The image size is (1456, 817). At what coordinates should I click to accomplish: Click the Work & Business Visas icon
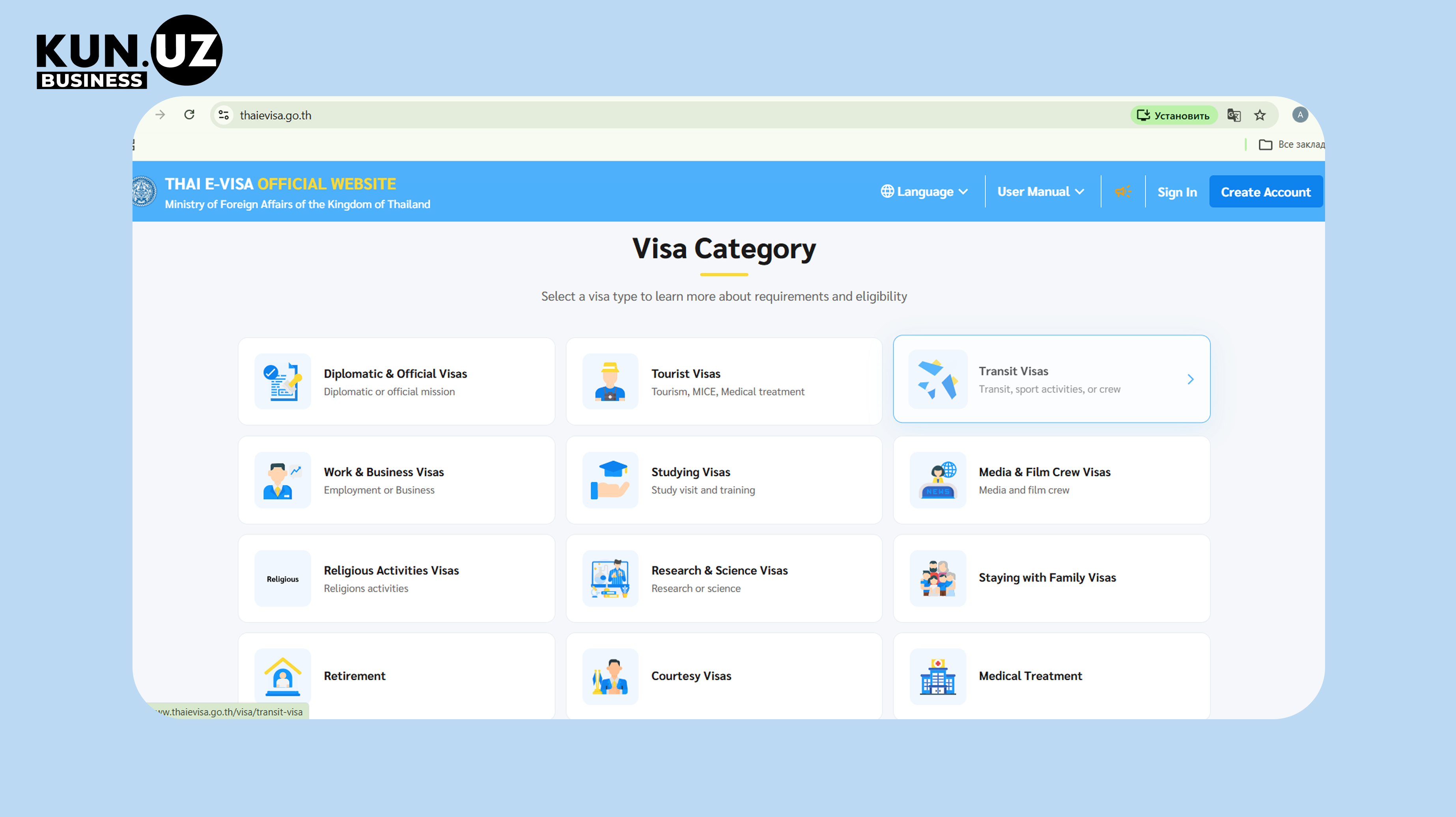(x=283, y=480)
